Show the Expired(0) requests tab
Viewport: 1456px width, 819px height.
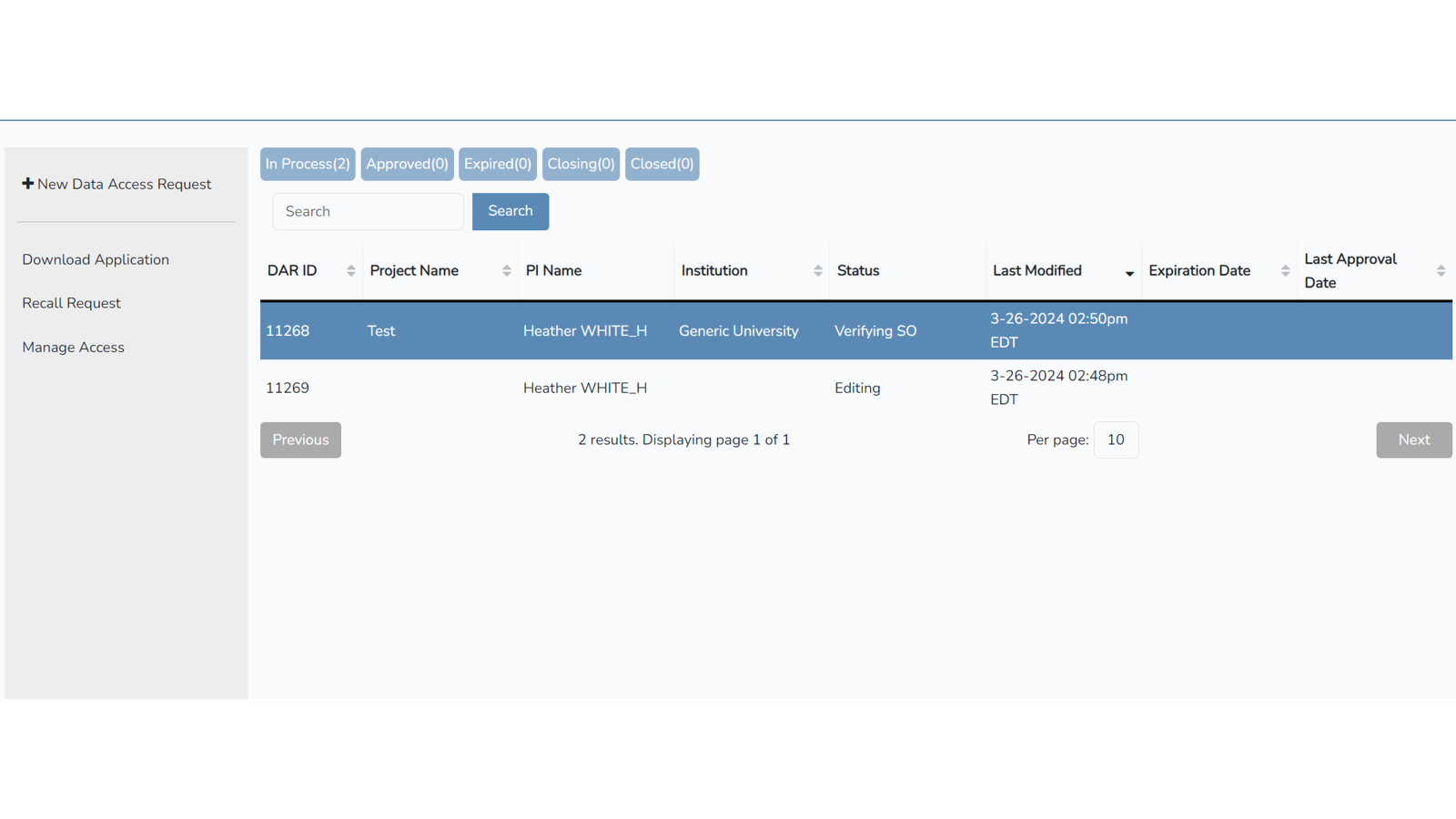pos(498,164)
